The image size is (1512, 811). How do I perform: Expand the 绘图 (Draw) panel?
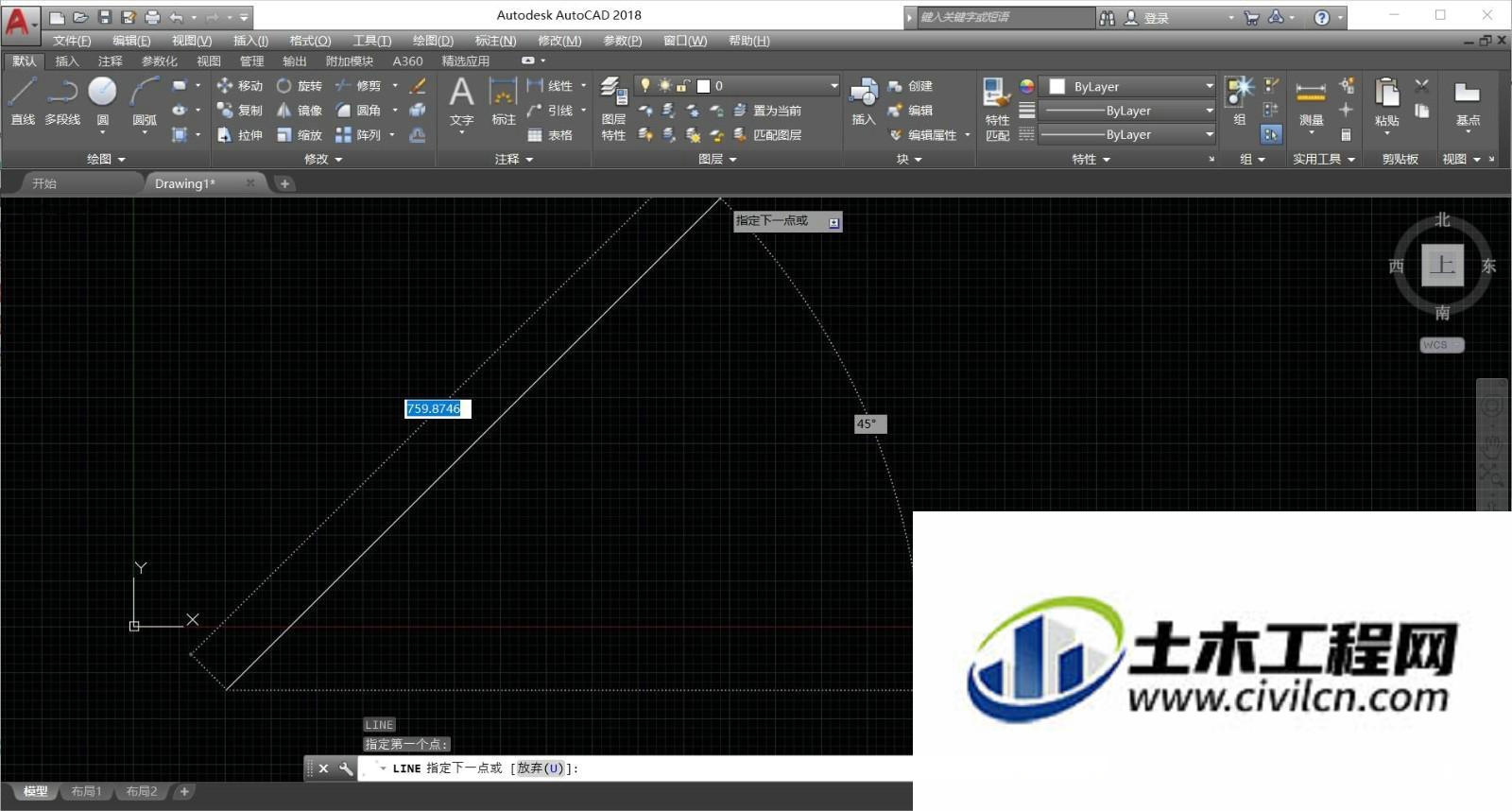(x=106, y=159)
